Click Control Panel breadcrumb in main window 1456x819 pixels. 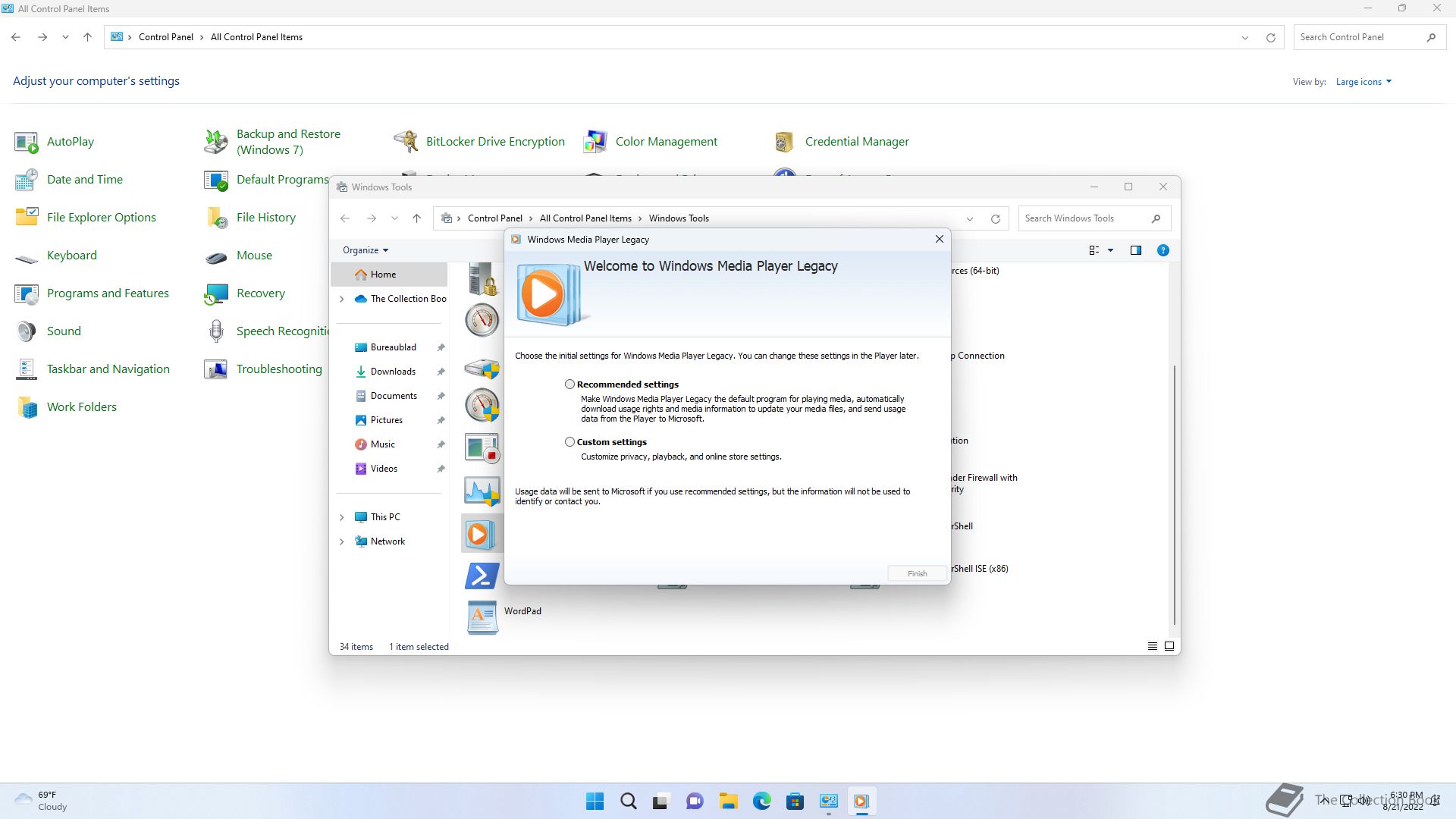[165, 37]
